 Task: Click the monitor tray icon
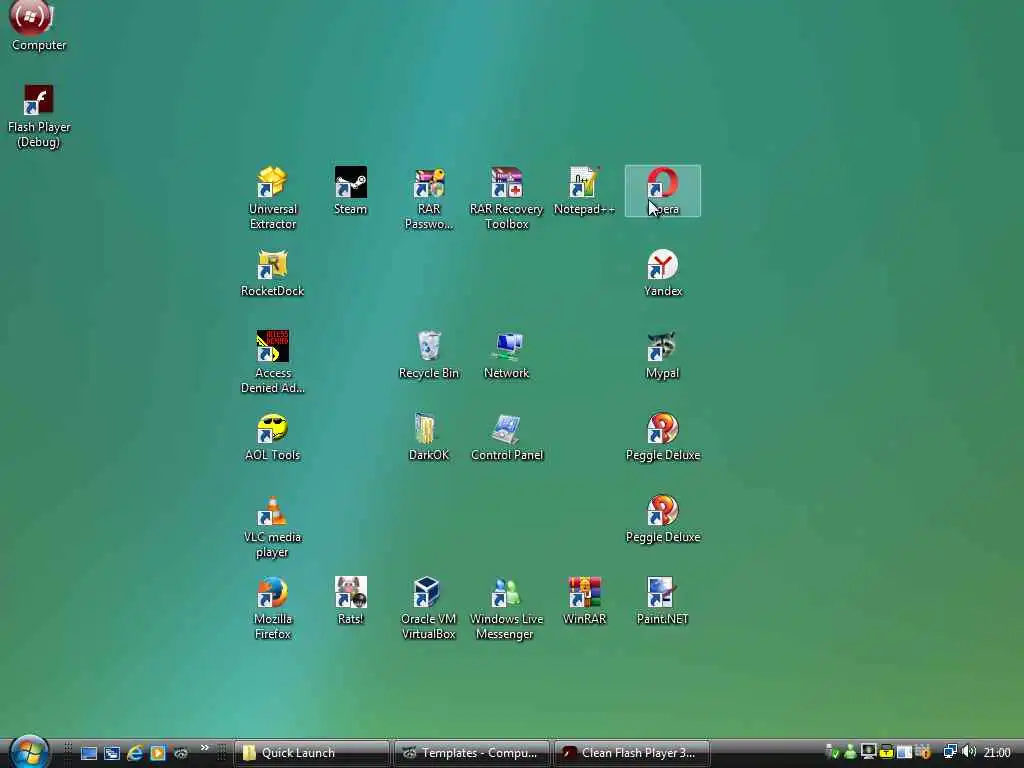click(x=868, y=752)
